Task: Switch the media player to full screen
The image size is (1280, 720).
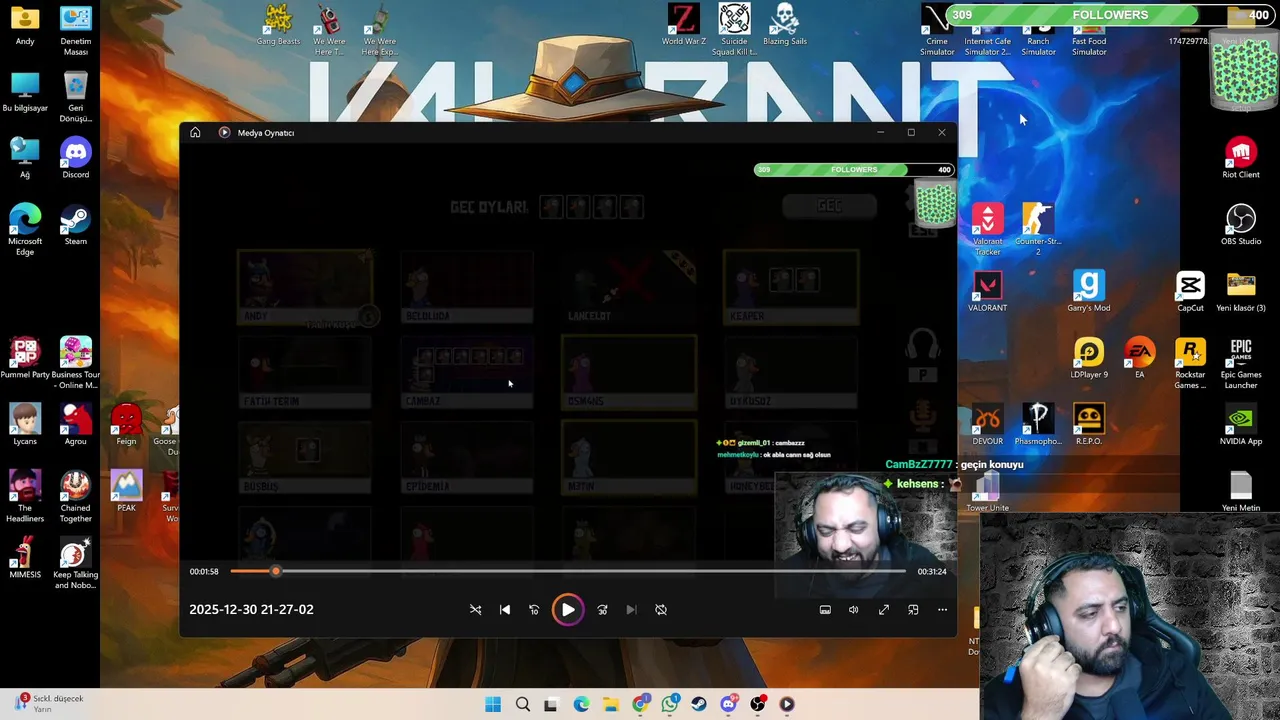Action: point(884,610)
